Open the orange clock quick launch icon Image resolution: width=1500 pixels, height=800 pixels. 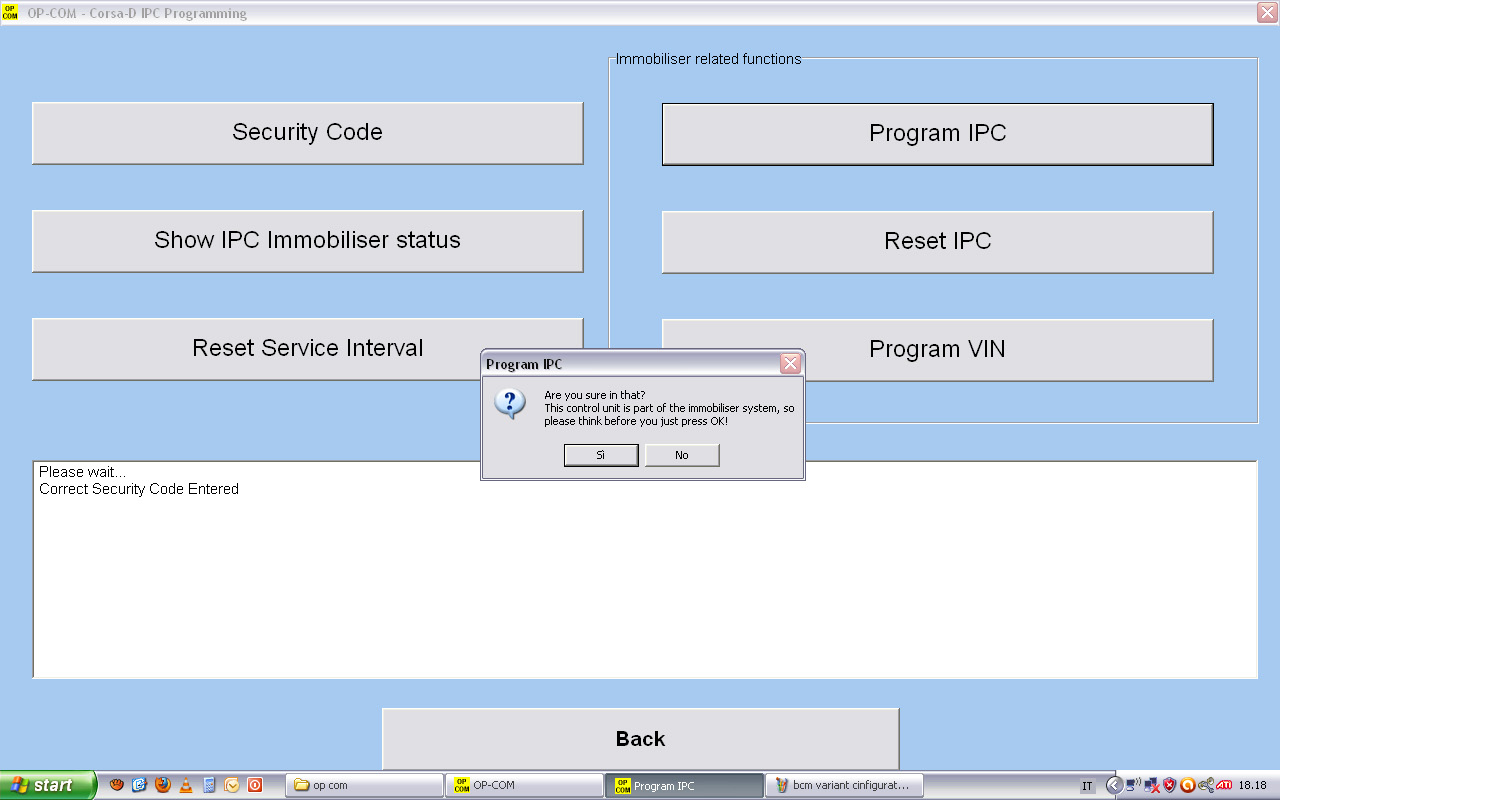point(232,785)
